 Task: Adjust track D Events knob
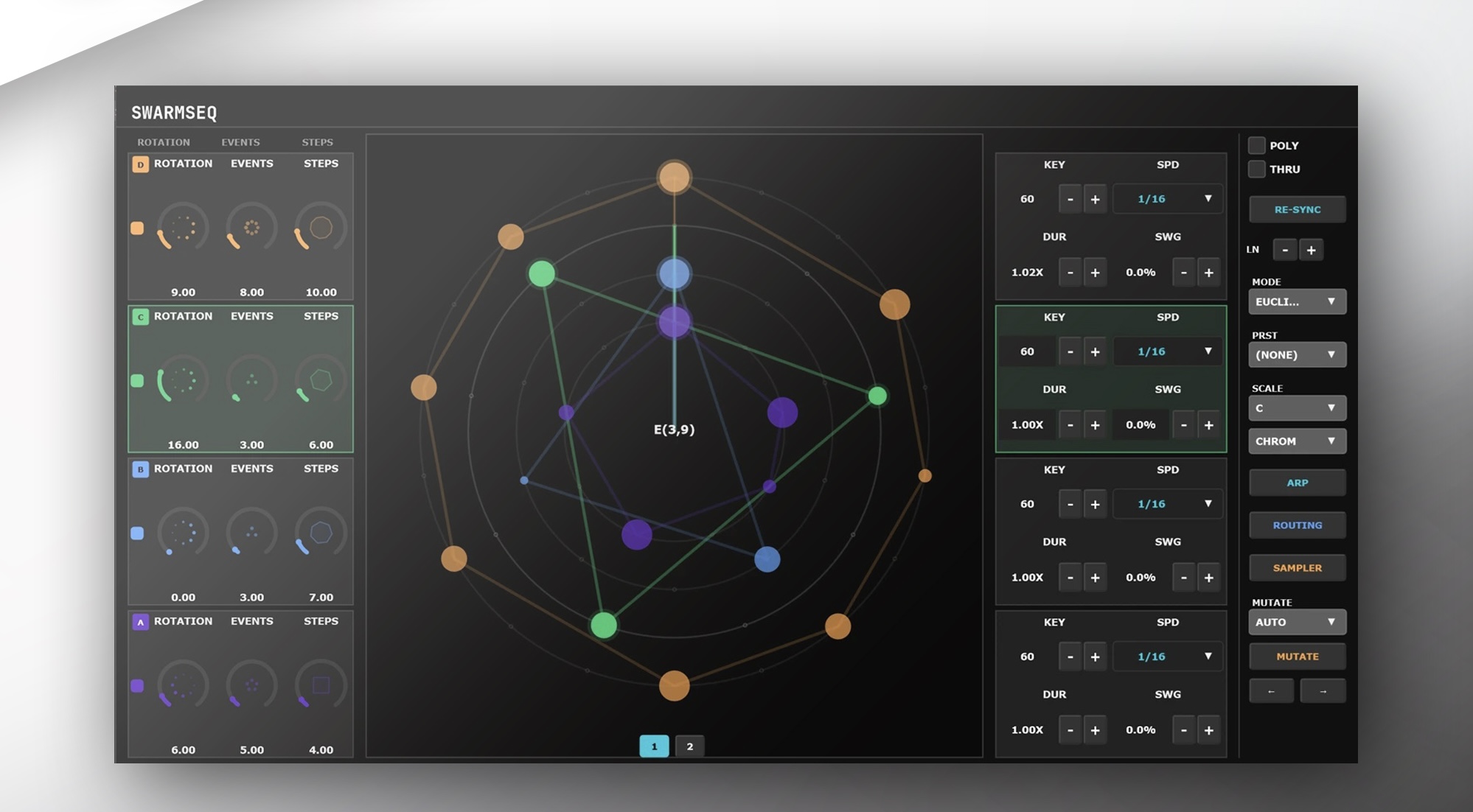click(x=251, y=228)
